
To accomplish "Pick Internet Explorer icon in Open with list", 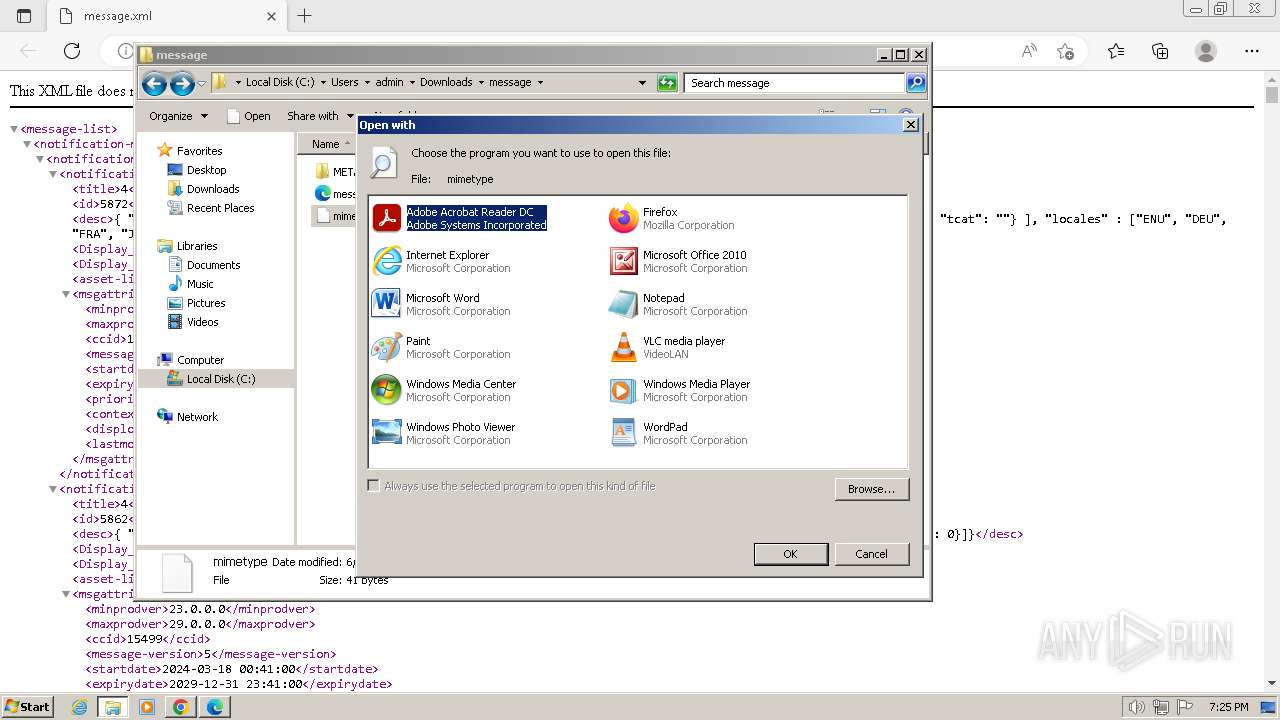I will pos(387,261).
